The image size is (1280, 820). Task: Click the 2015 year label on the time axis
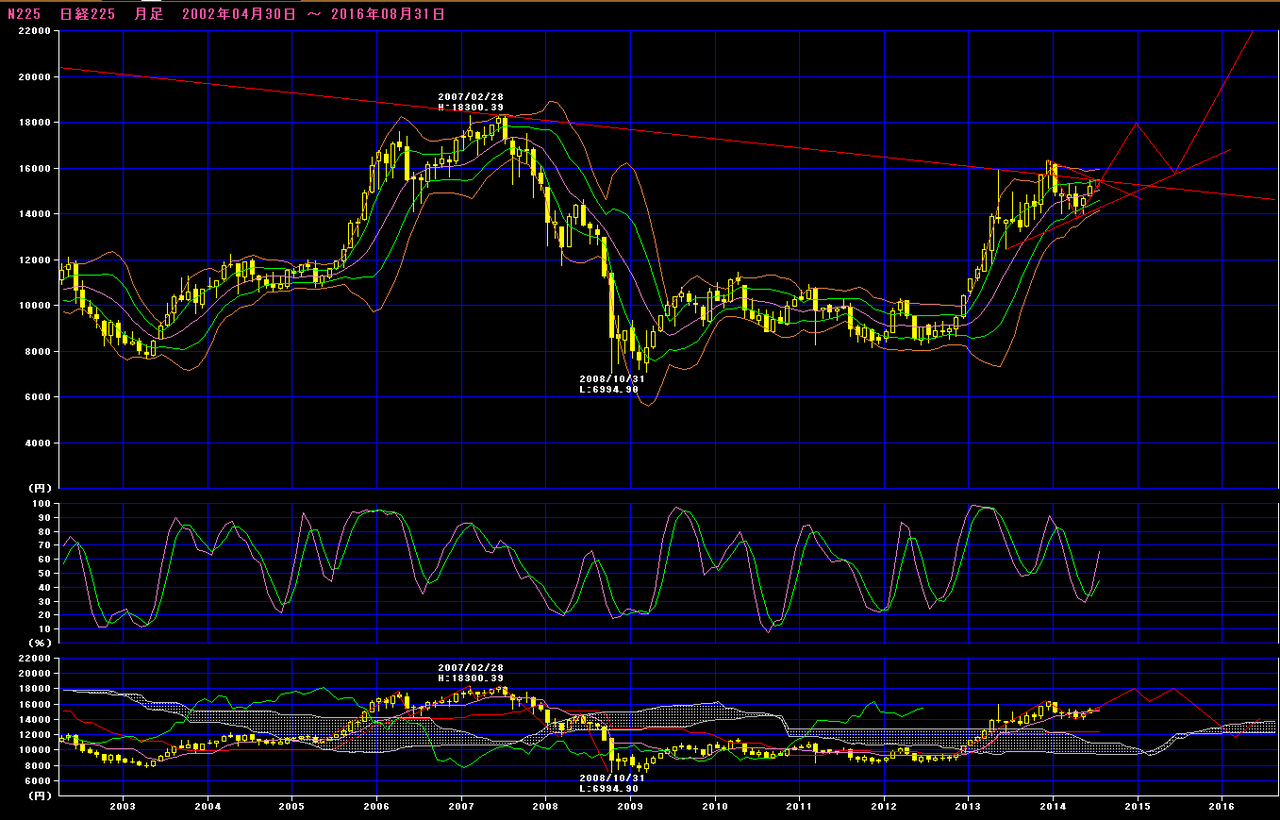click(1137, 806)
